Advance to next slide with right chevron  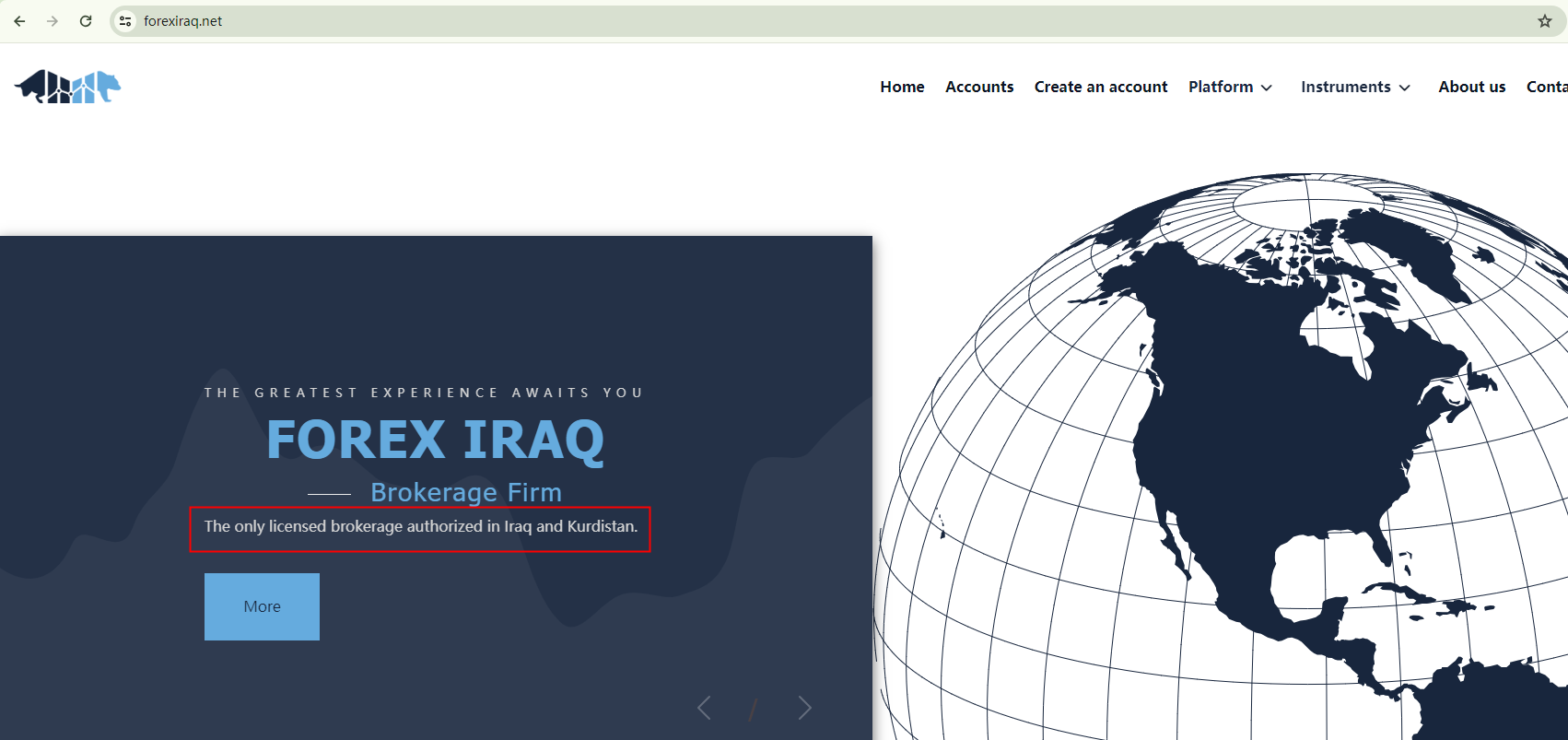[x=804, y=708]
